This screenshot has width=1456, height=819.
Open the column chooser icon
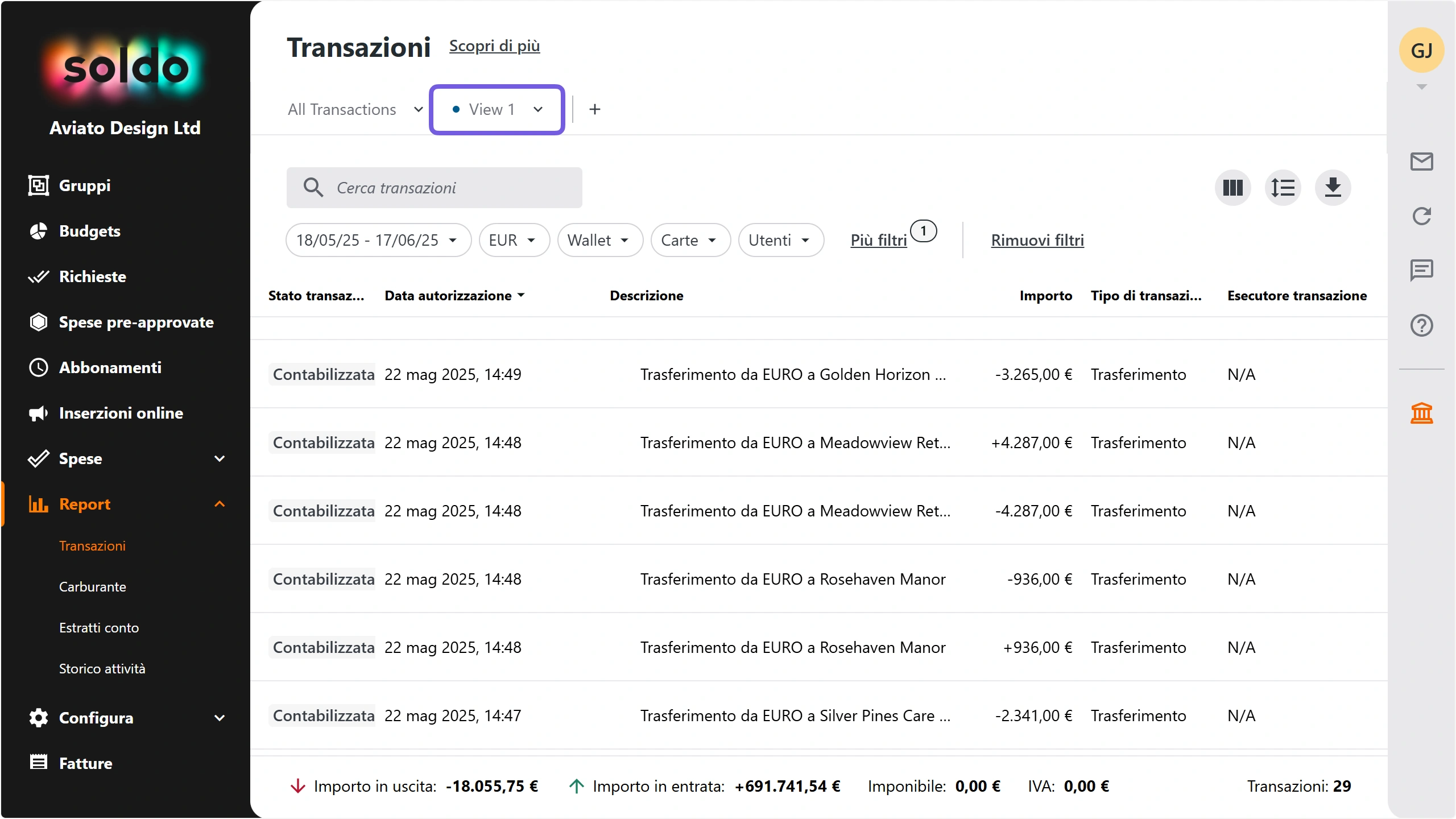pyautogui.click(x=1232, y=188)
